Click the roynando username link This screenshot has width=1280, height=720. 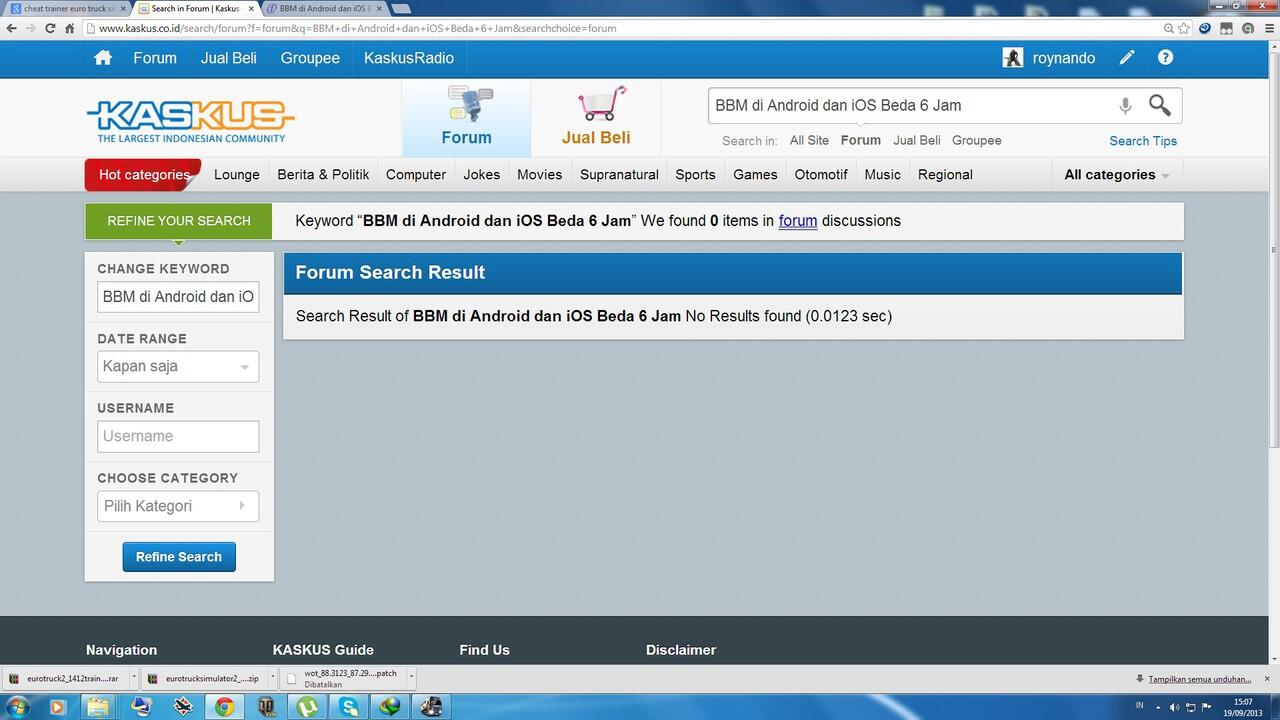pyautogui.click(x=1064, y=58)
